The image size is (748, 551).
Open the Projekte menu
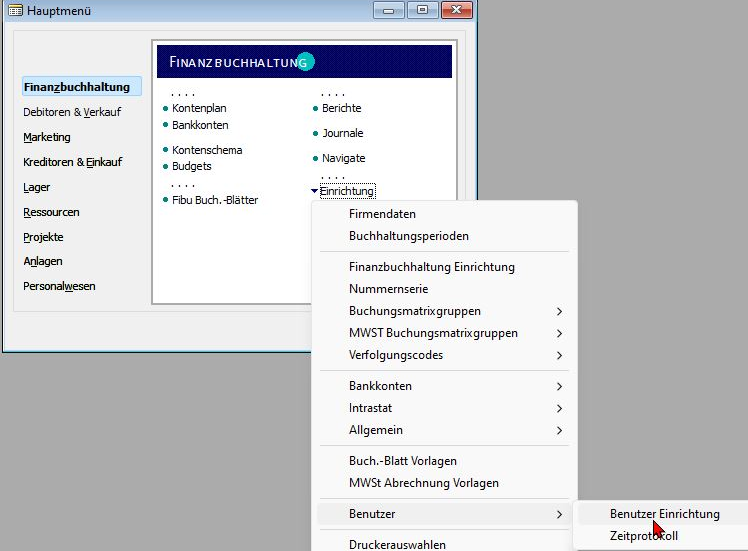(43, 237)
